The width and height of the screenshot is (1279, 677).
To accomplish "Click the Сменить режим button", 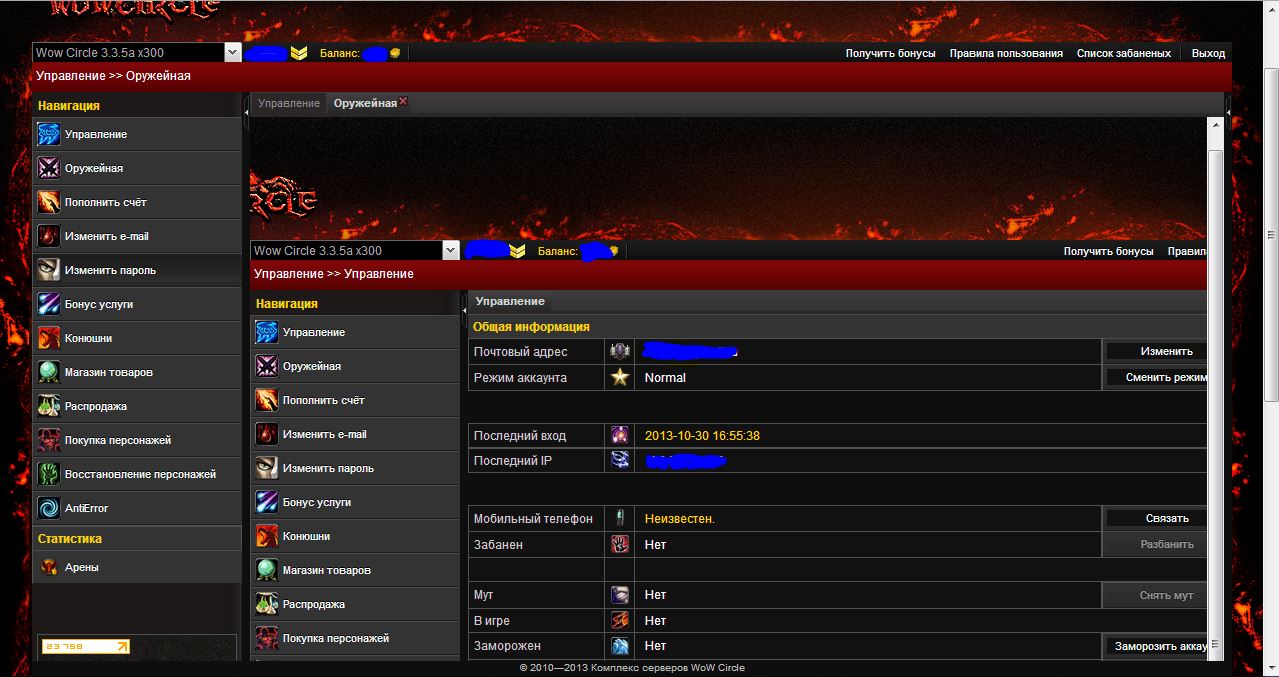I will 1156,377.
